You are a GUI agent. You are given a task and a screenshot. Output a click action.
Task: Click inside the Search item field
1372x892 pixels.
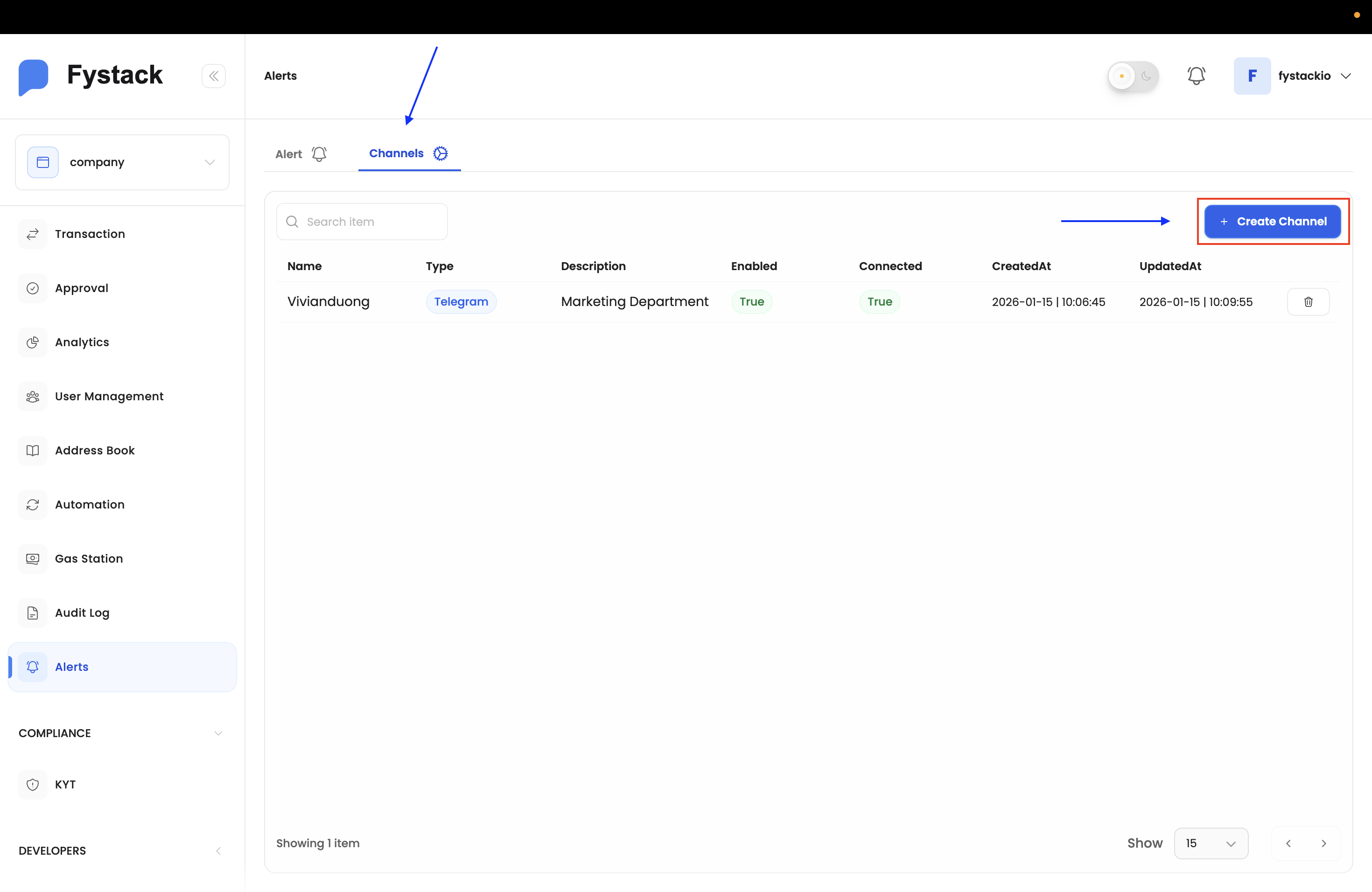[x=362, y=221]
